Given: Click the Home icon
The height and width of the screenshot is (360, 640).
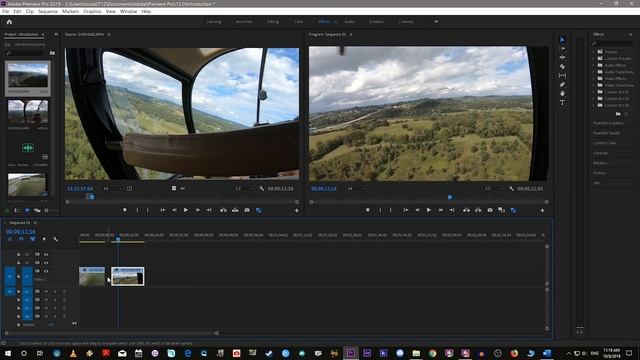Looking at the screenshot, I should pos(9,22).
